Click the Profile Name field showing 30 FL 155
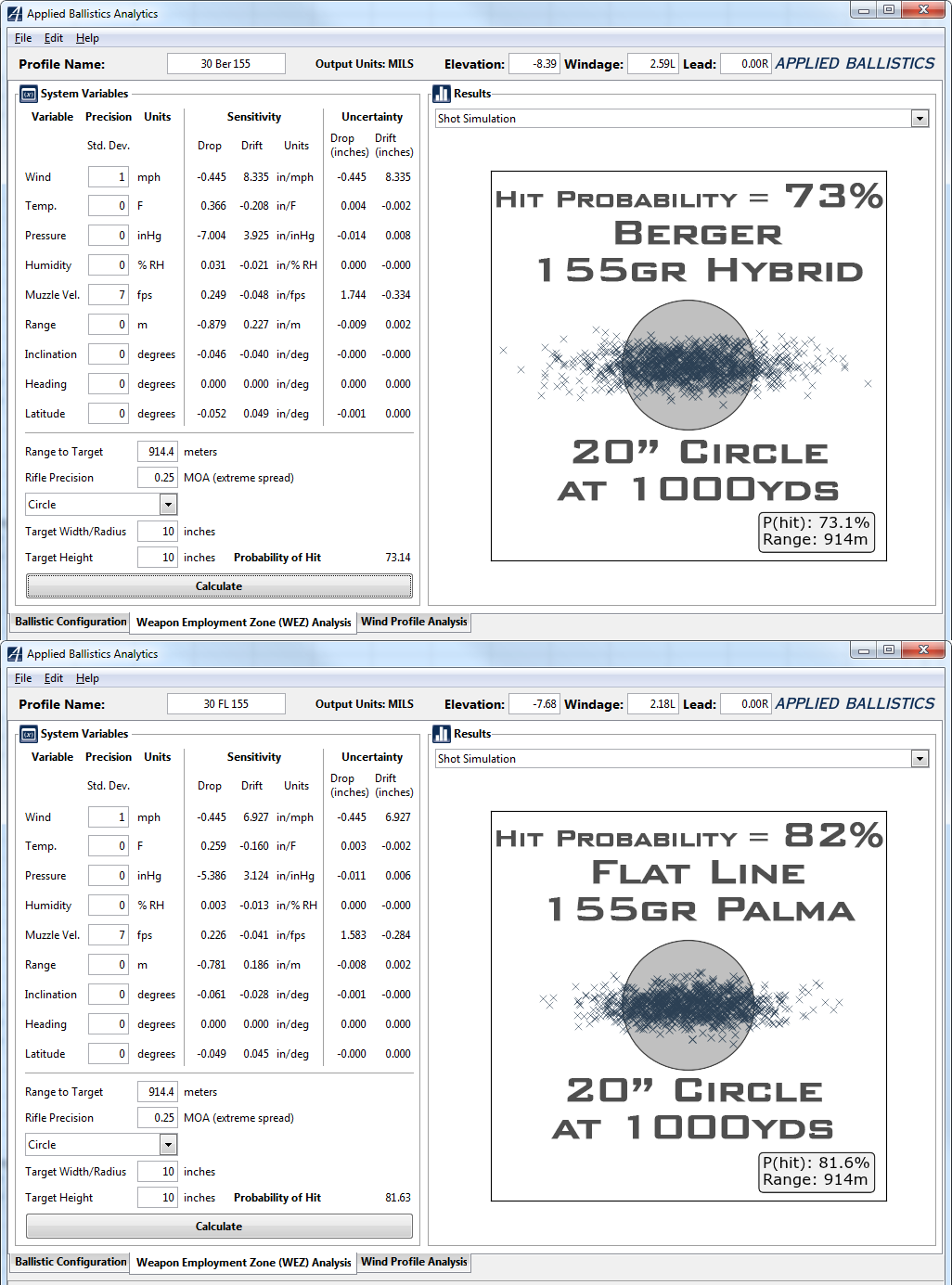The height and width of the screenshot is (1285, 952). point(226,704)
